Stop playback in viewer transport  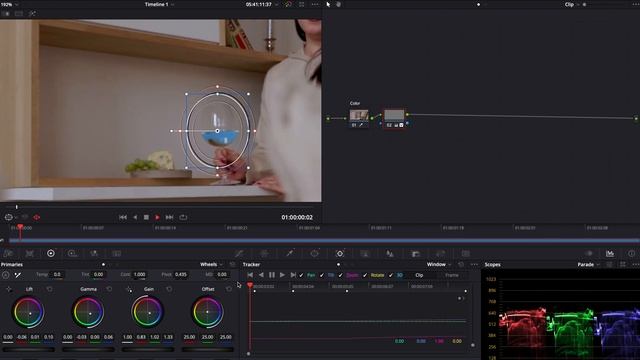(x=146, y=217)
